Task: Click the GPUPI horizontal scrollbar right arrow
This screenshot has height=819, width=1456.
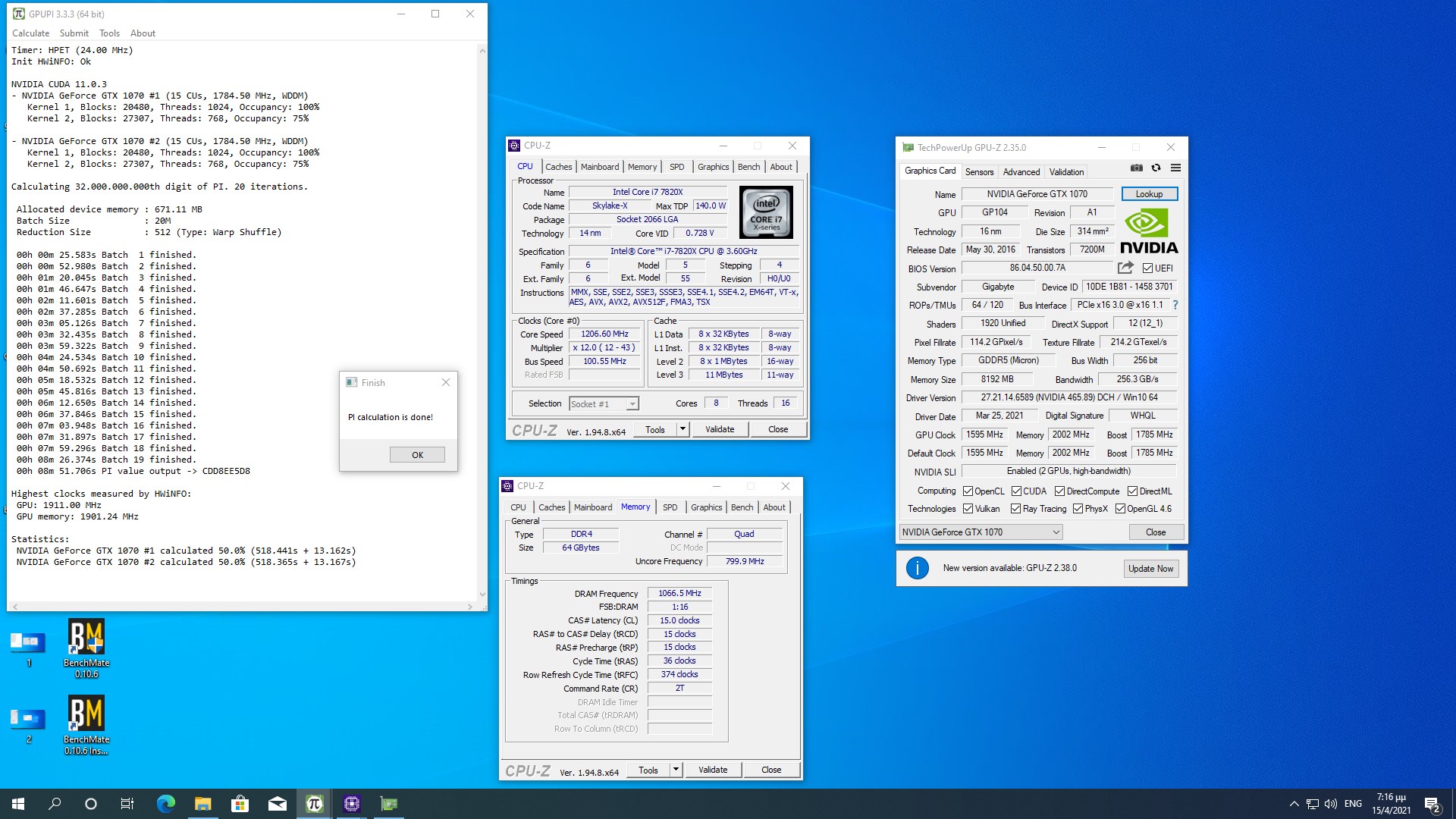Action: 470,607
